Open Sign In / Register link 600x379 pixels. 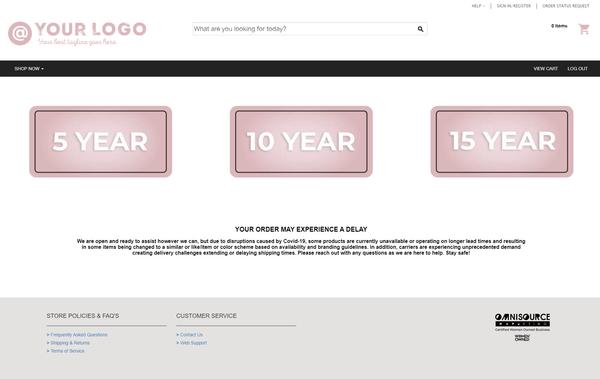[514, 6]
